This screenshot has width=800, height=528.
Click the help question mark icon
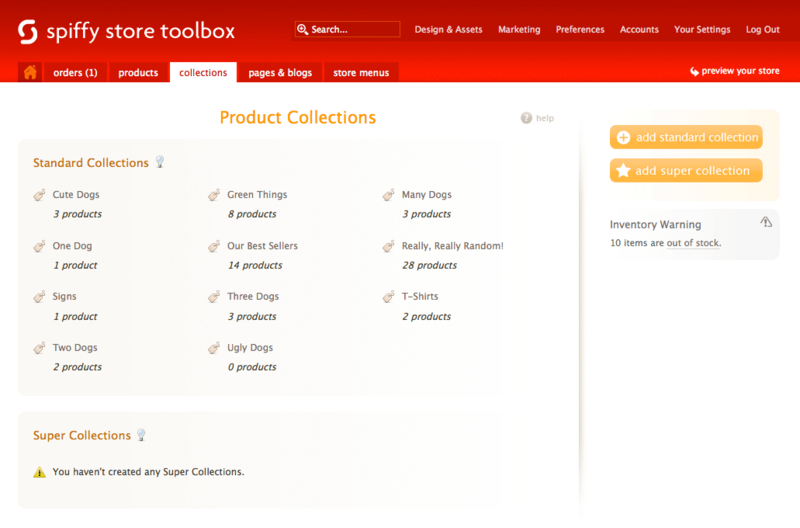(x=526, y=118)
